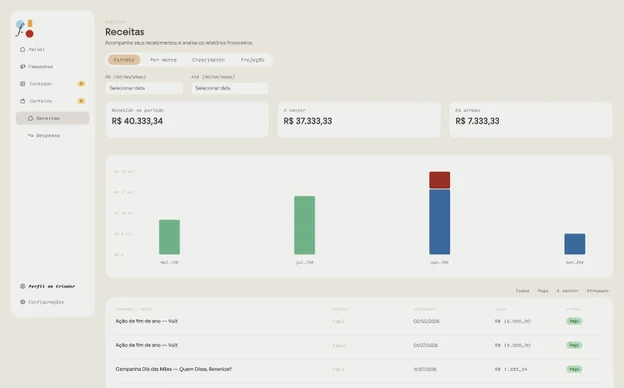Click the blue segment of ago. bar
This screenshot has height=388, width=624.
tap(440, 222)
